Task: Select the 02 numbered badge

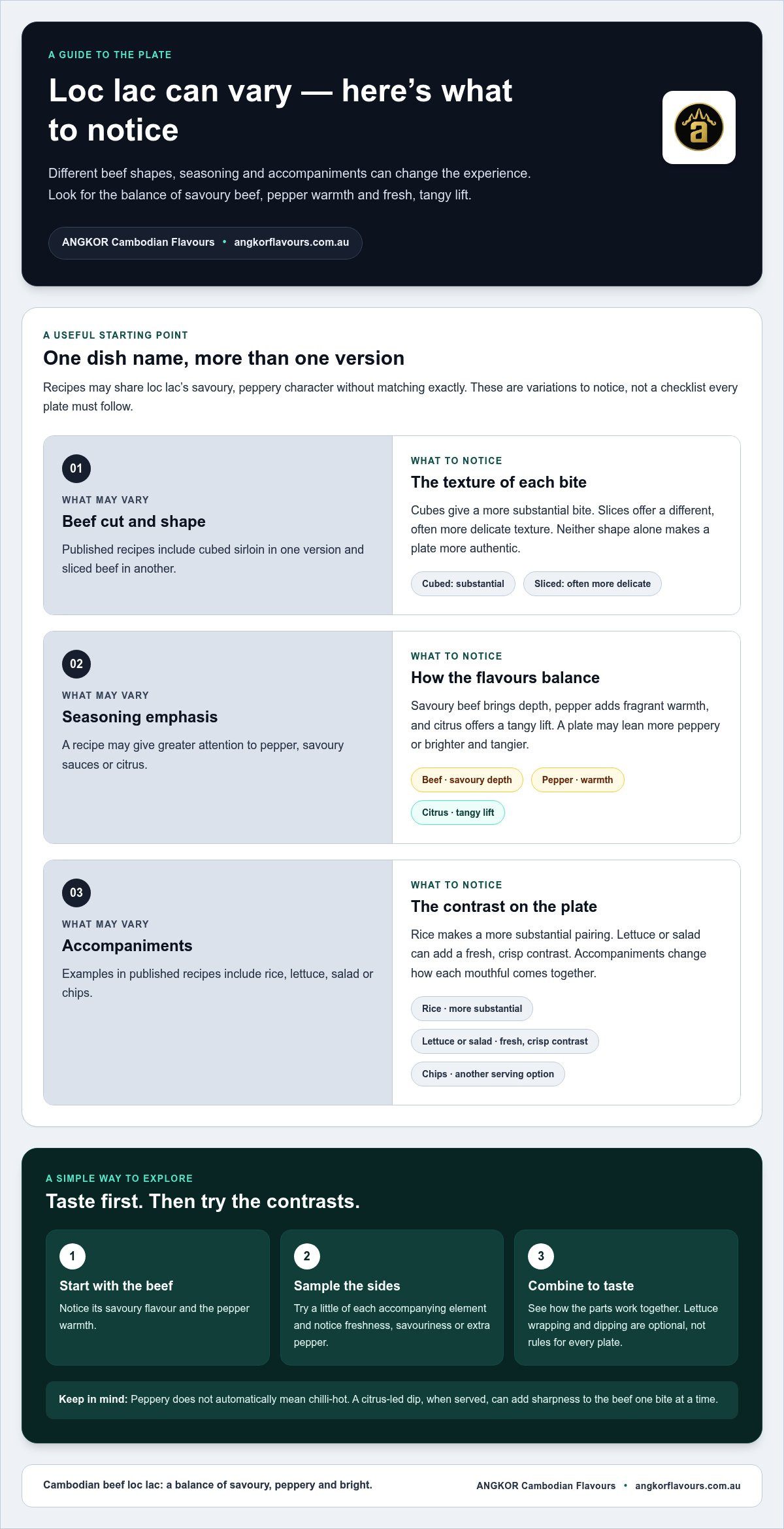Action: pyautogui.click(x=76, y=664)
